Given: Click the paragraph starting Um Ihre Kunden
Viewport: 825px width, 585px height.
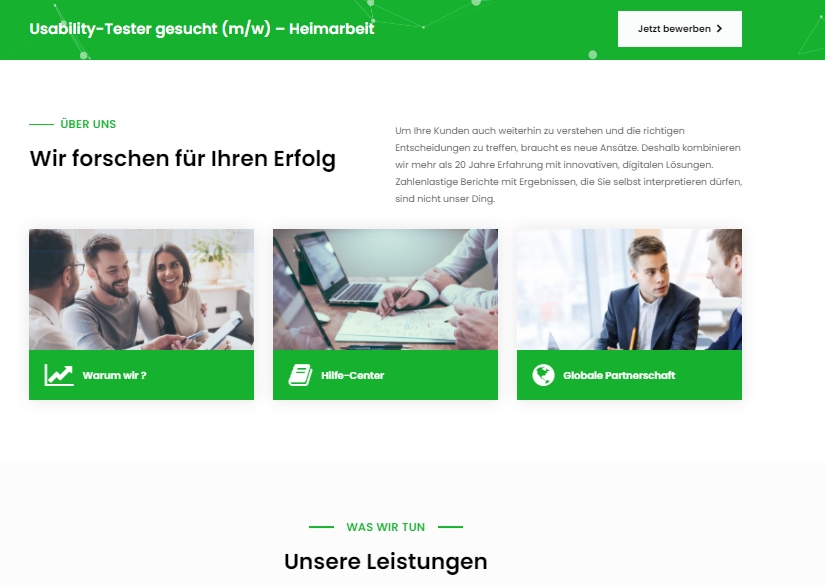Looking at the screenshot, I should click(x=569, y=165).
